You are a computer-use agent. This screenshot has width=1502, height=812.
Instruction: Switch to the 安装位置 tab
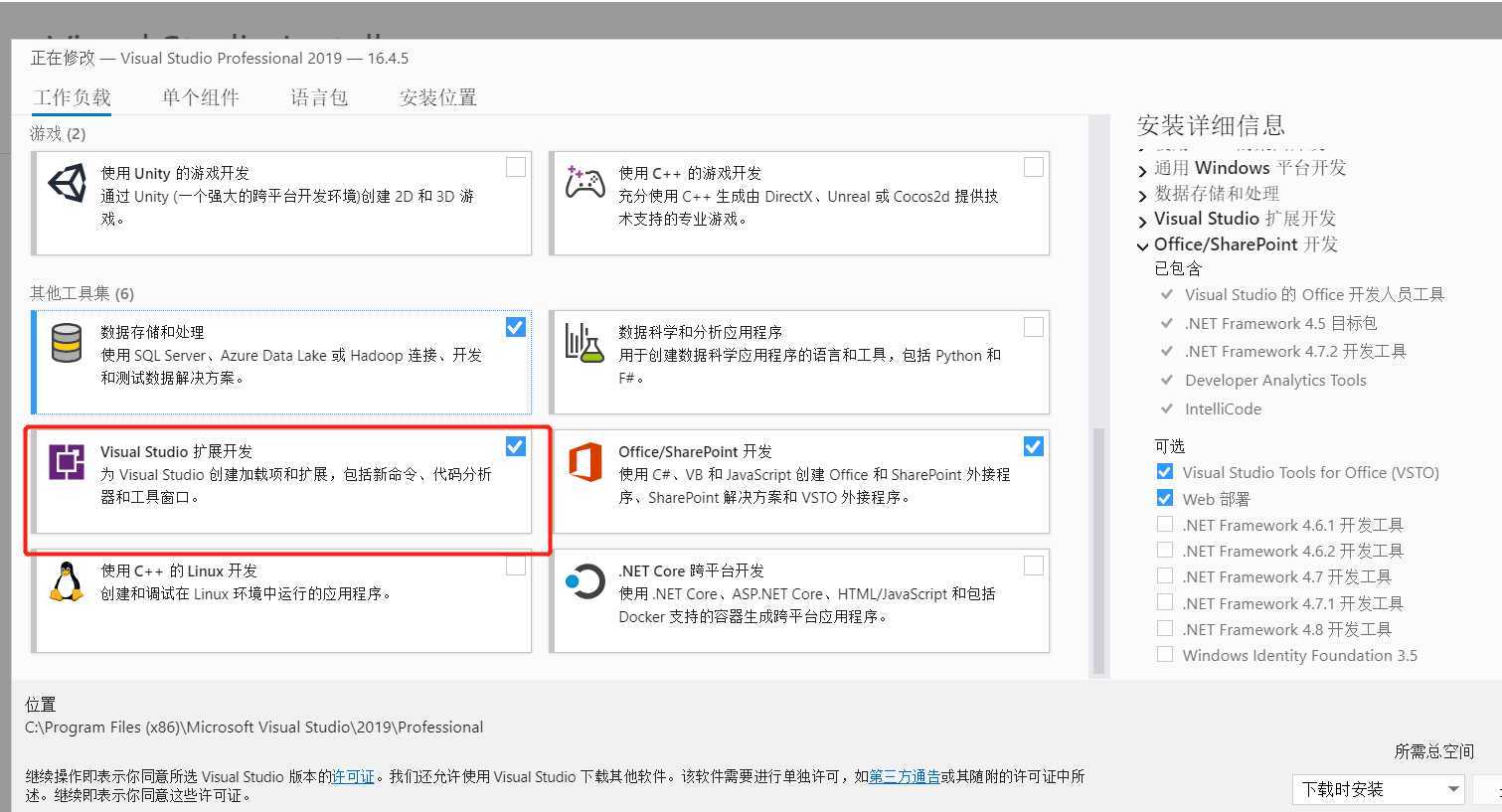tap(437, 97)
